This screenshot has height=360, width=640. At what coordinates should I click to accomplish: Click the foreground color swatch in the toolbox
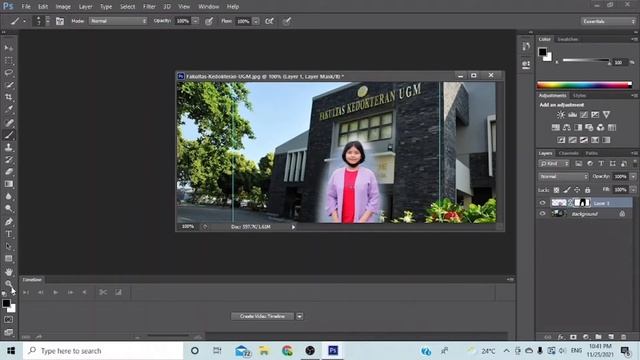pyautogui.click(x=6, y=303)
